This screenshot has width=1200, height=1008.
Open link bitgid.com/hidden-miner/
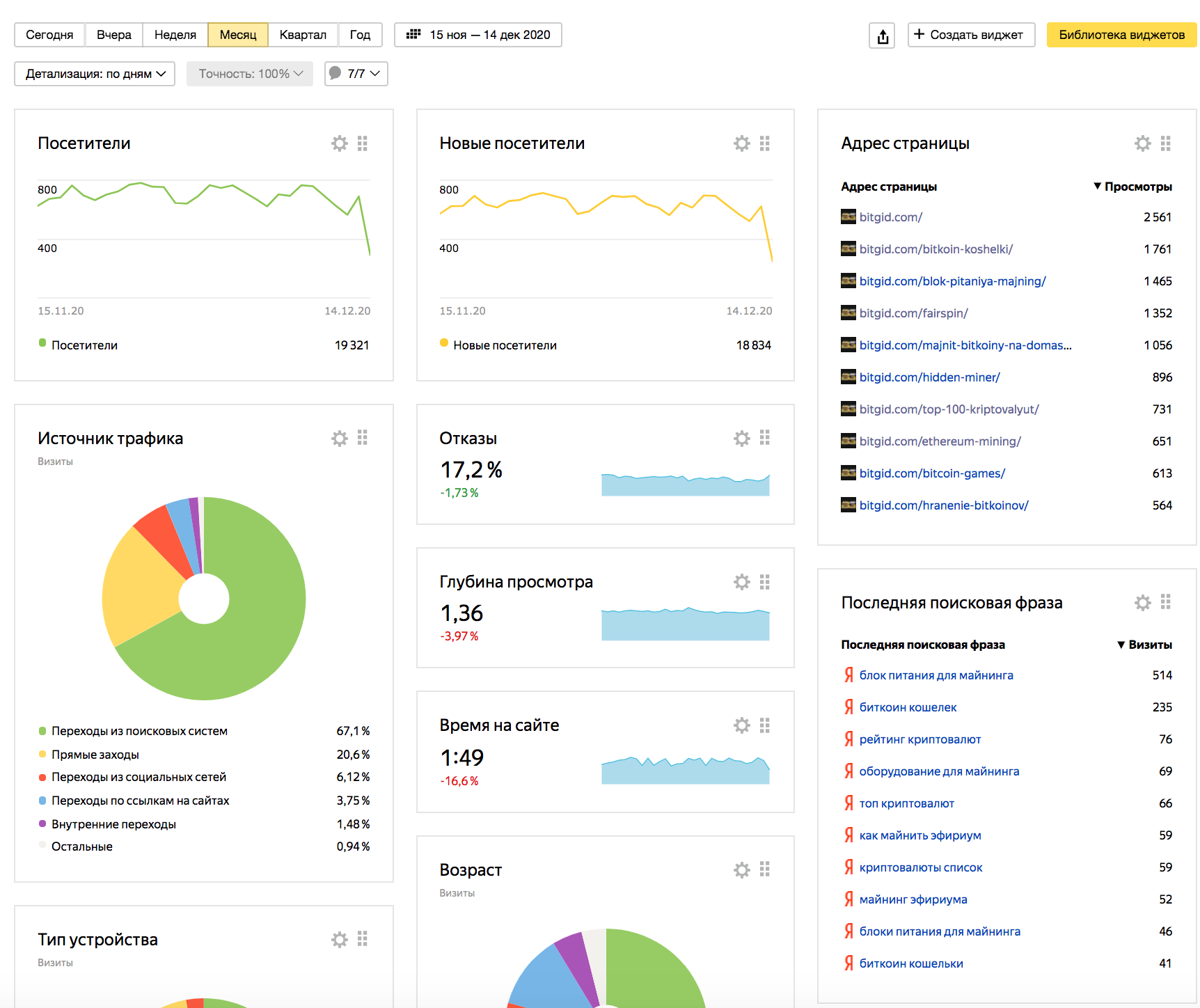pyautogui.click(x=929, y=377)
